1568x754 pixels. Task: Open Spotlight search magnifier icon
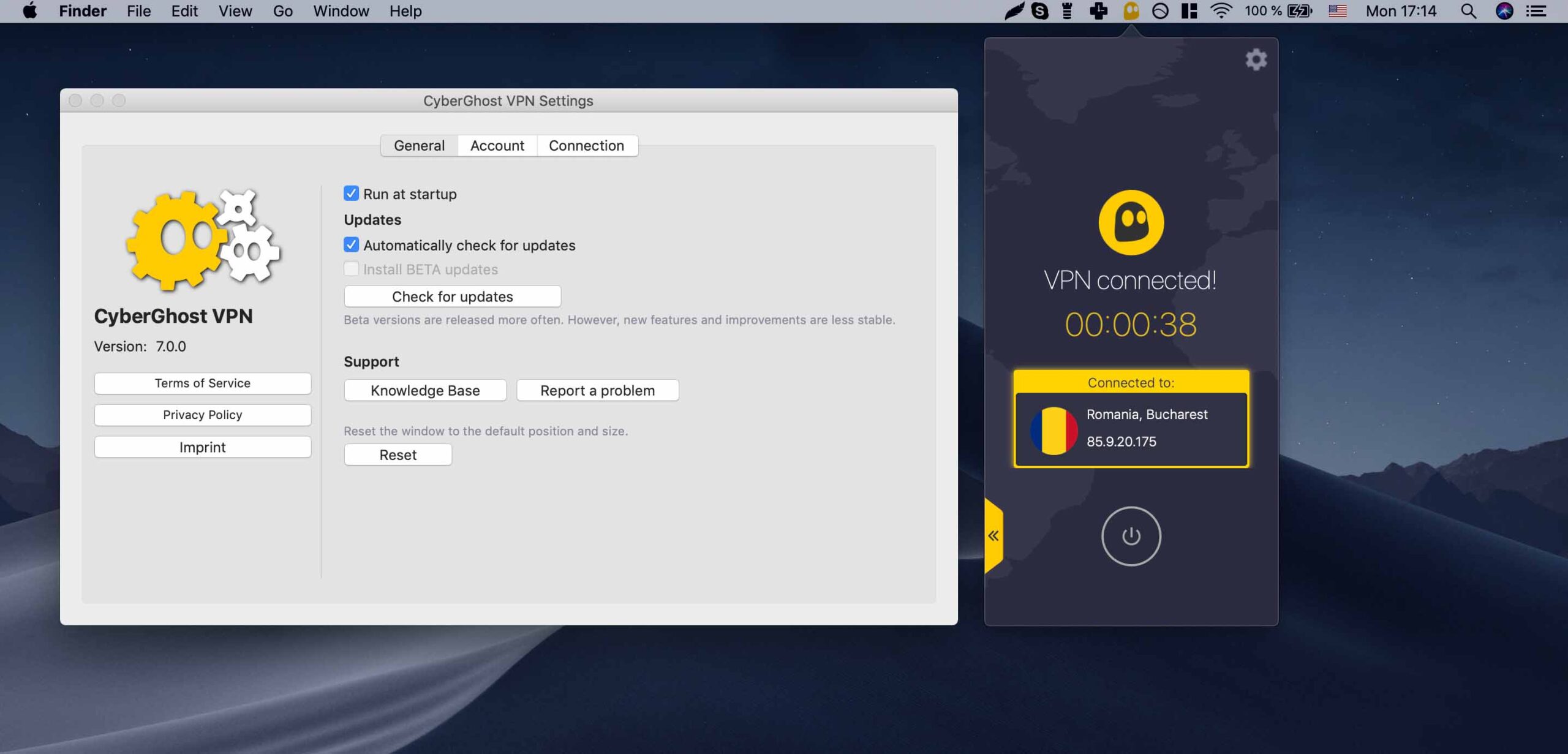coord(1468,11)
